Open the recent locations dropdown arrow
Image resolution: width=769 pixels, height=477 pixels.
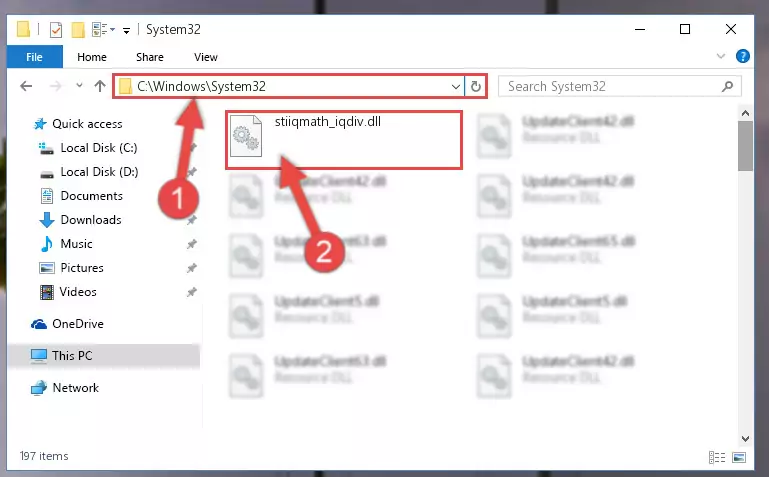pyautogui.click(x=79, y=86)
